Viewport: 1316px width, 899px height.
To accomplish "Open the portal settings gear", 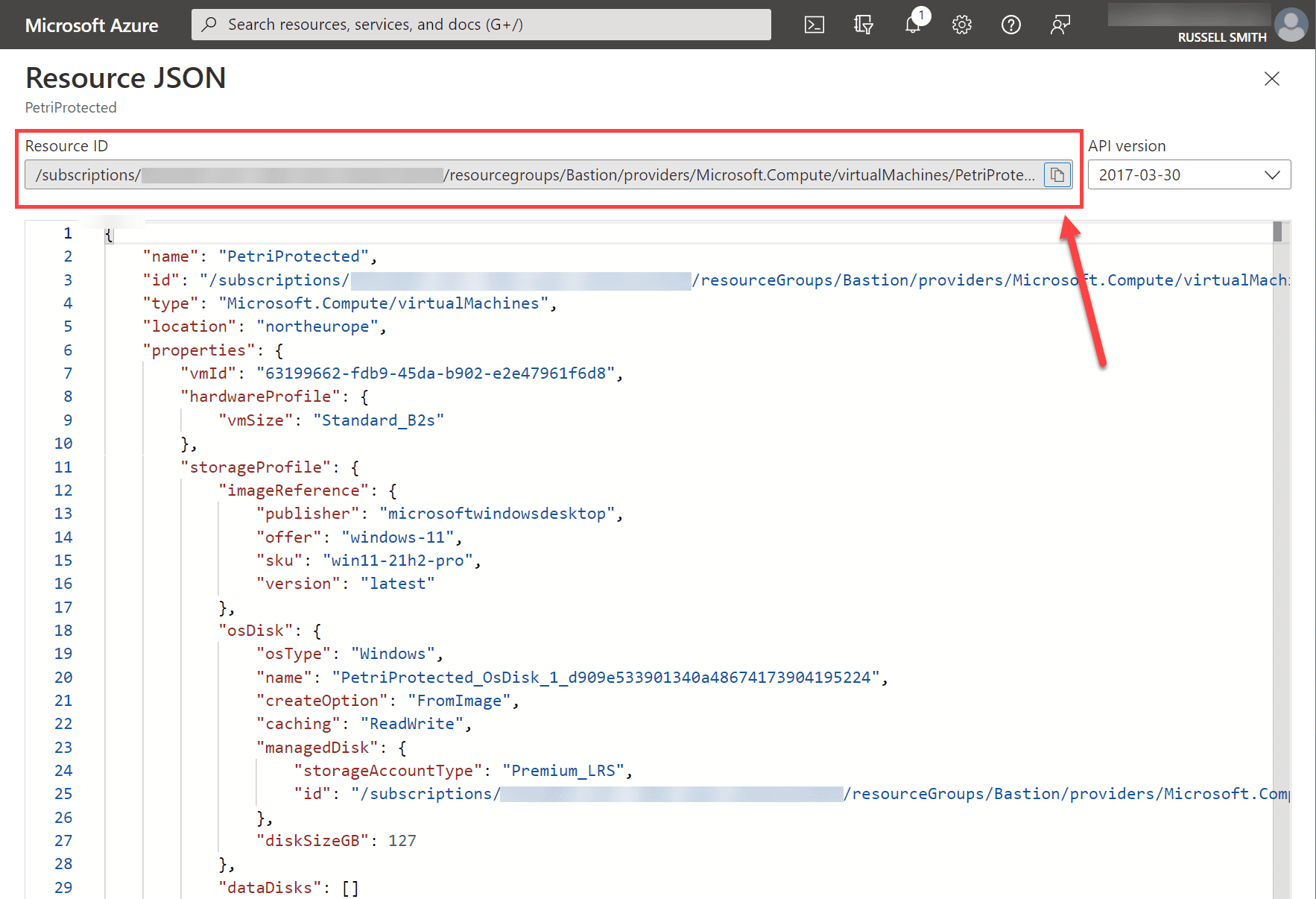I will click(x=961, y=24).
